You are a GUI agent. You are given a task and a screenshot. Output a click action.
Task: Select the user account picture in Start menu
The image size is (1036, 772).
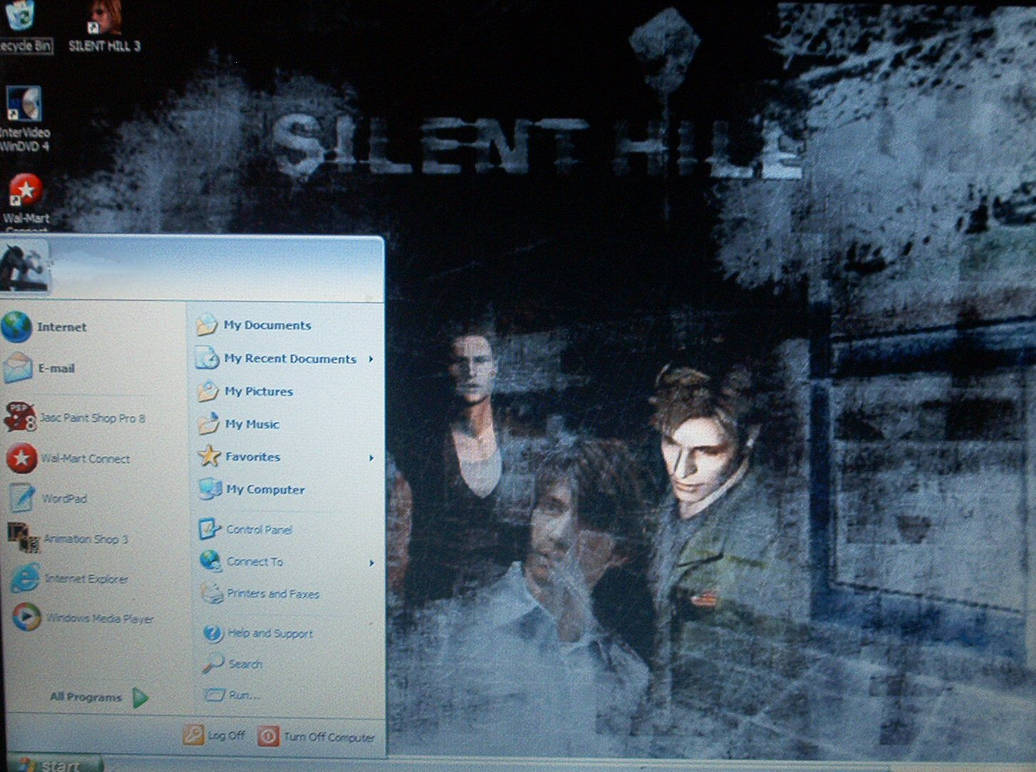point(24,266)
